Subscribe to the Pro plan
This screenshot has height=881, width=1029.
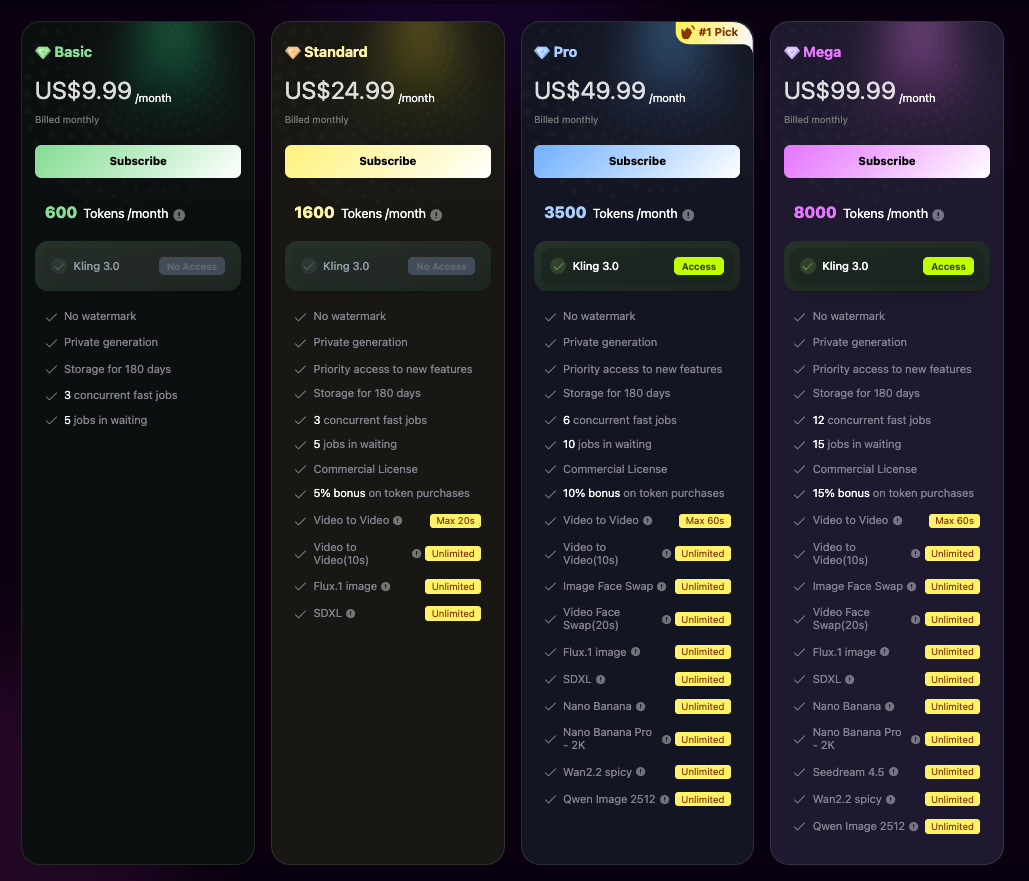637,161
